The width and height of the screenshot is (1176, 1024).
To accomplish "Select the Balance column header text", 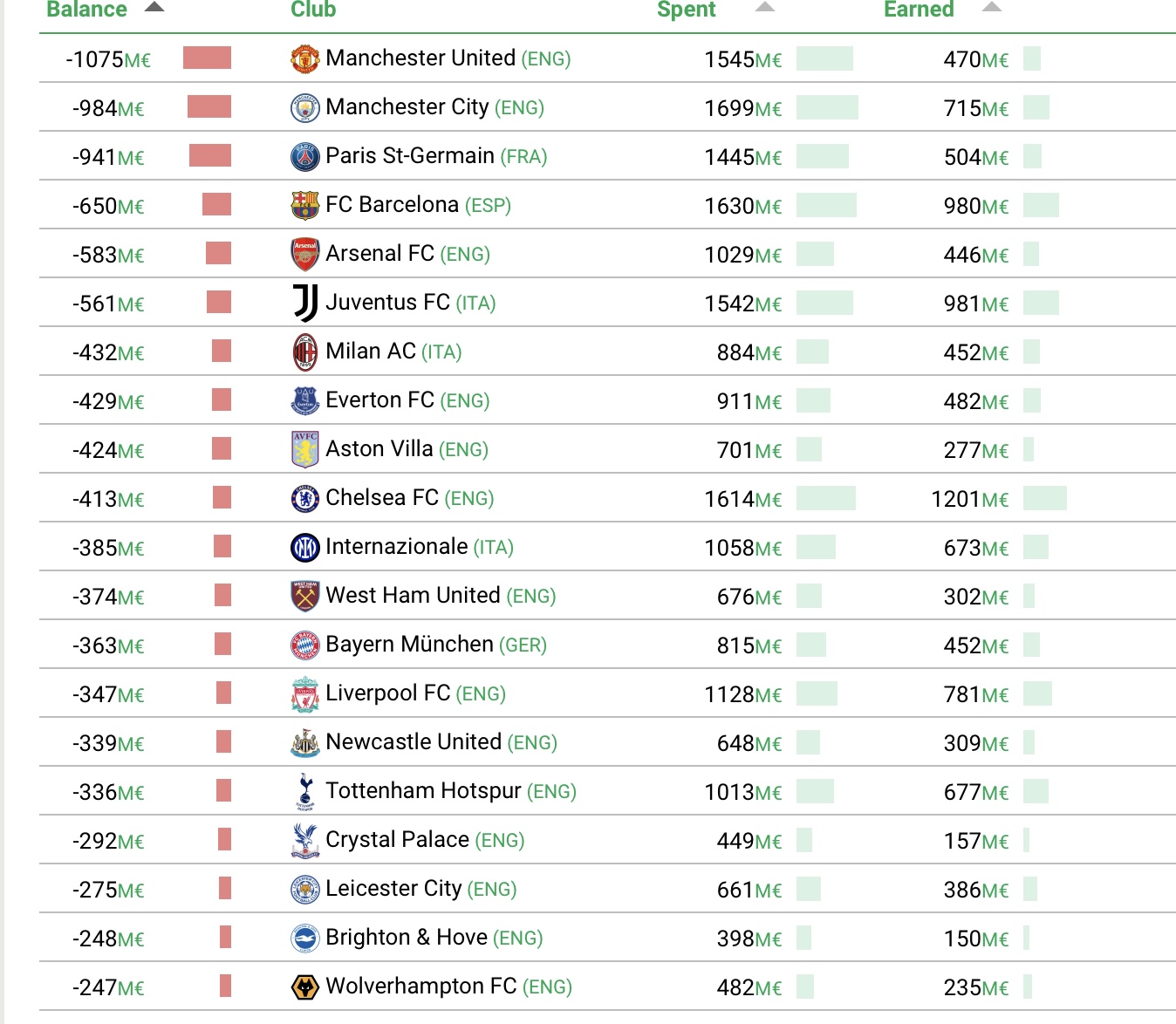I will coord(86,9).
